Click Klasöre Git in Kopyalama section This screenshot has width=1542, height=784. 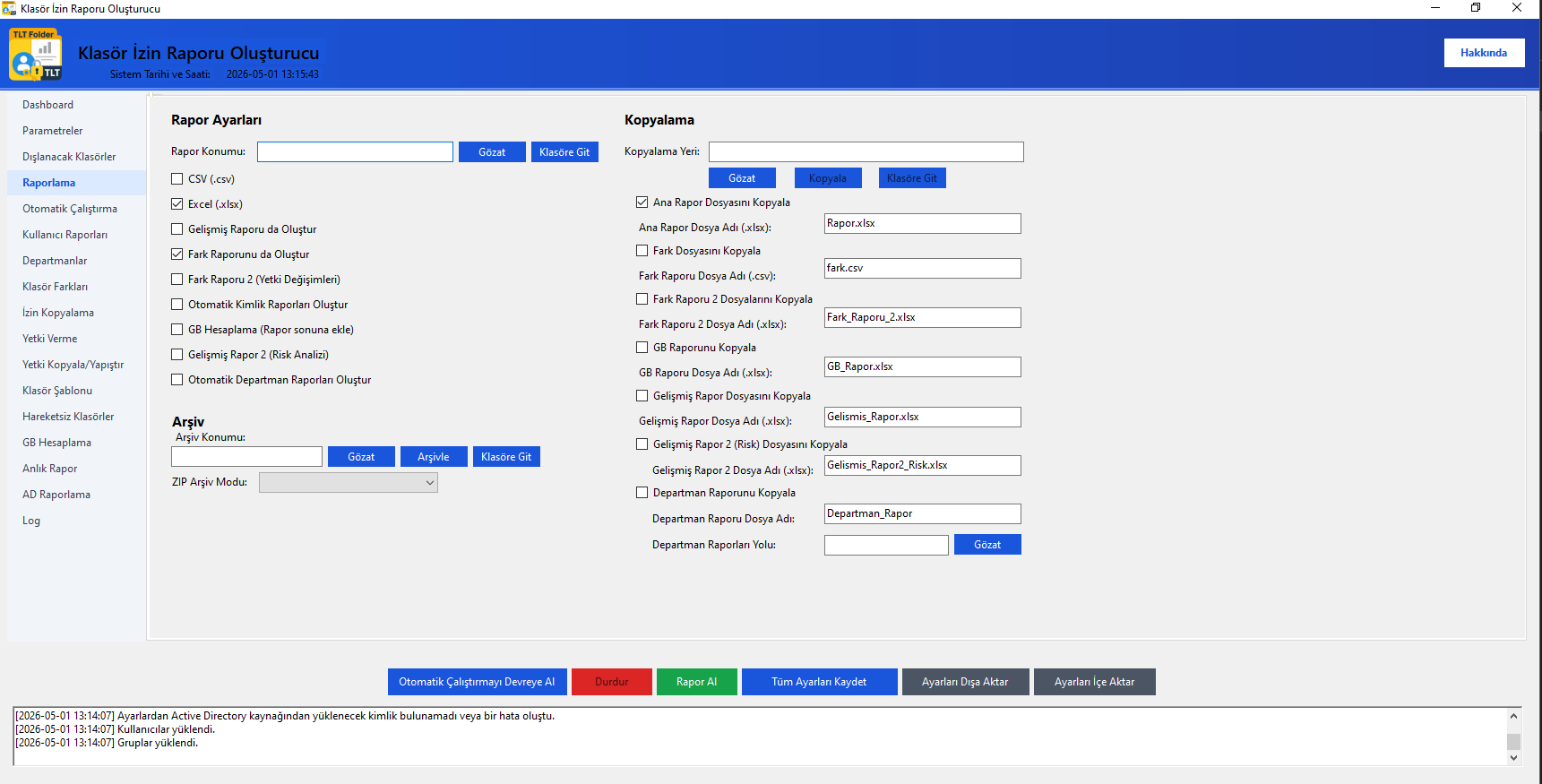tap(912, 178)
